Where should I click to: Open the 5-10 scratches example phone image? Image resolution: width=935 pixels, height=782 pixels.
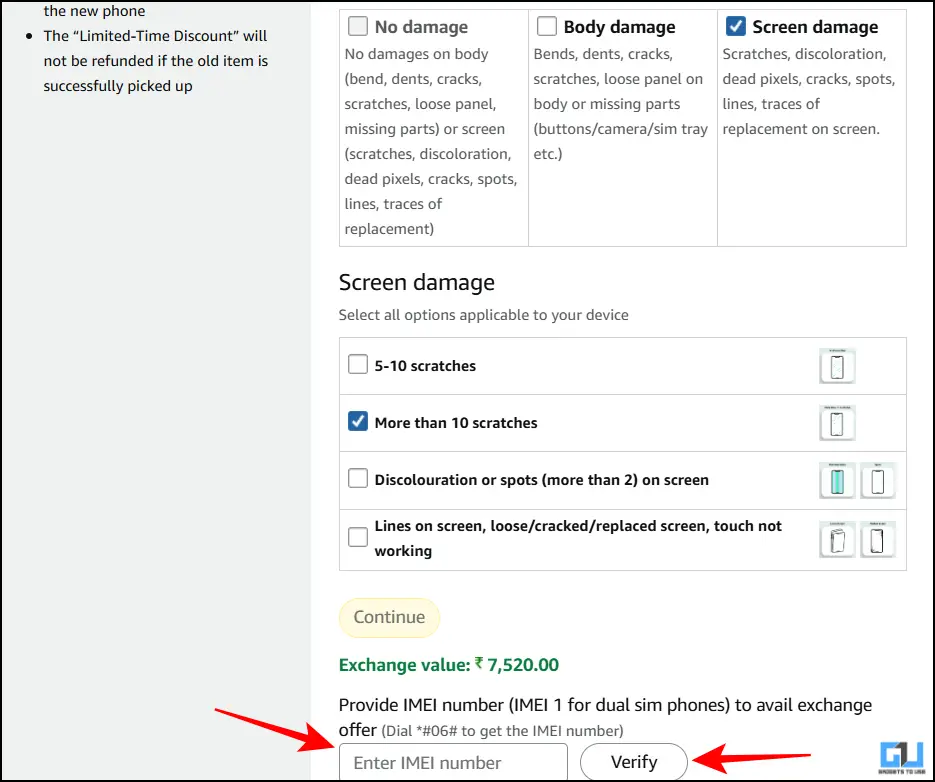point(837,366)
